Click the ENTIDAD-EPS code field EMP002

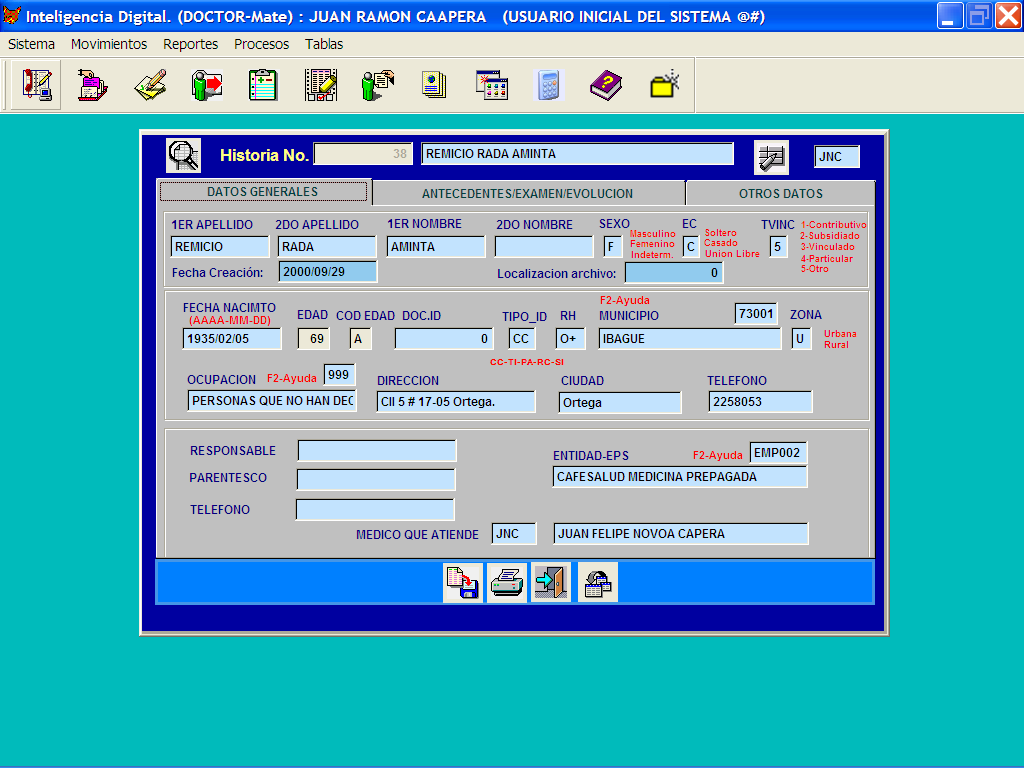tap(778, 453)
